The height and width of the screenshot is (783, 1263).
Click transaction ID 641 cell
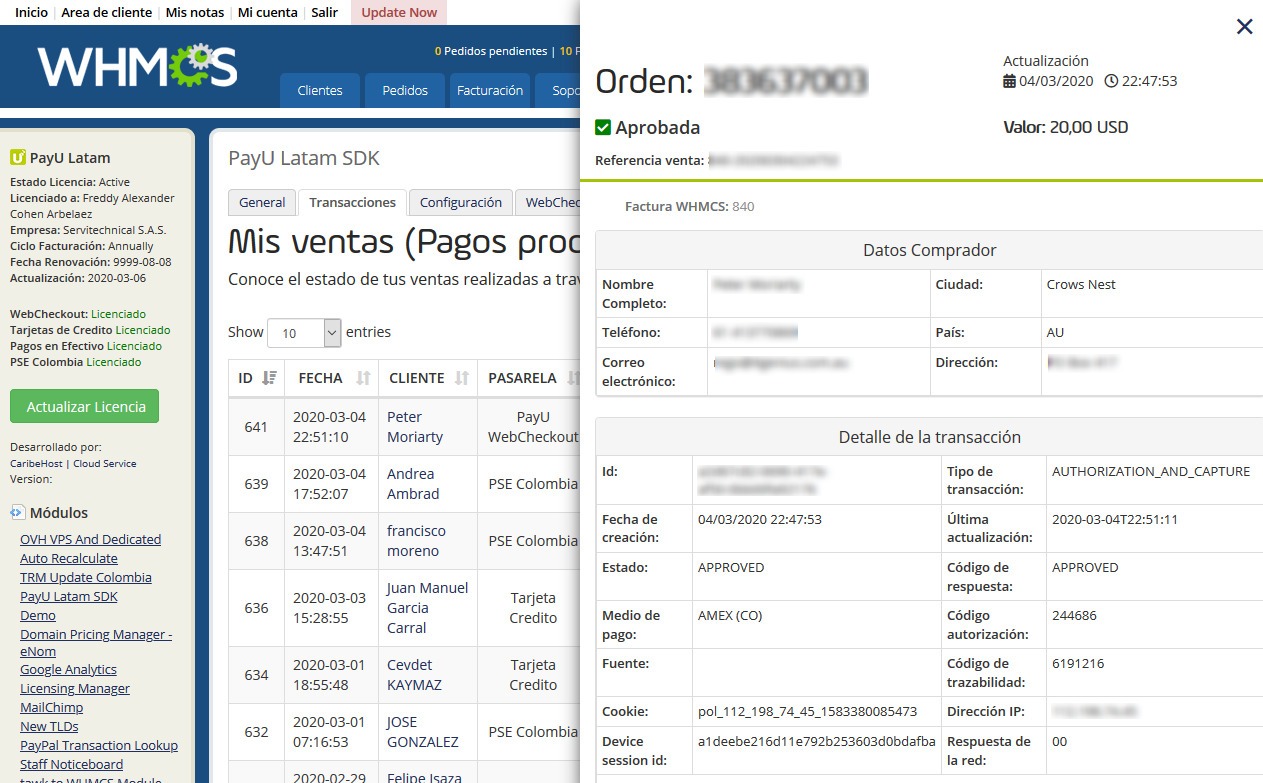tap(256, 427)
